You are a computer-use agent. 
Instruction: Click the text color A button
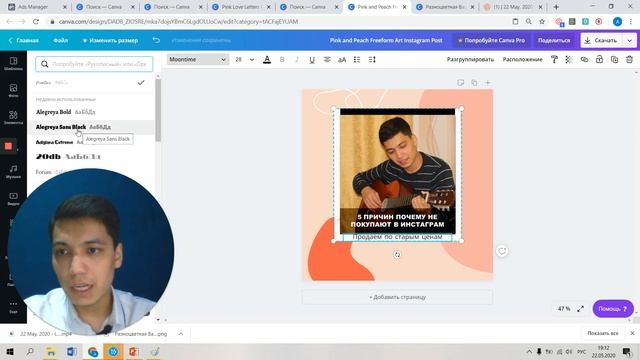[x=267, y=60]
